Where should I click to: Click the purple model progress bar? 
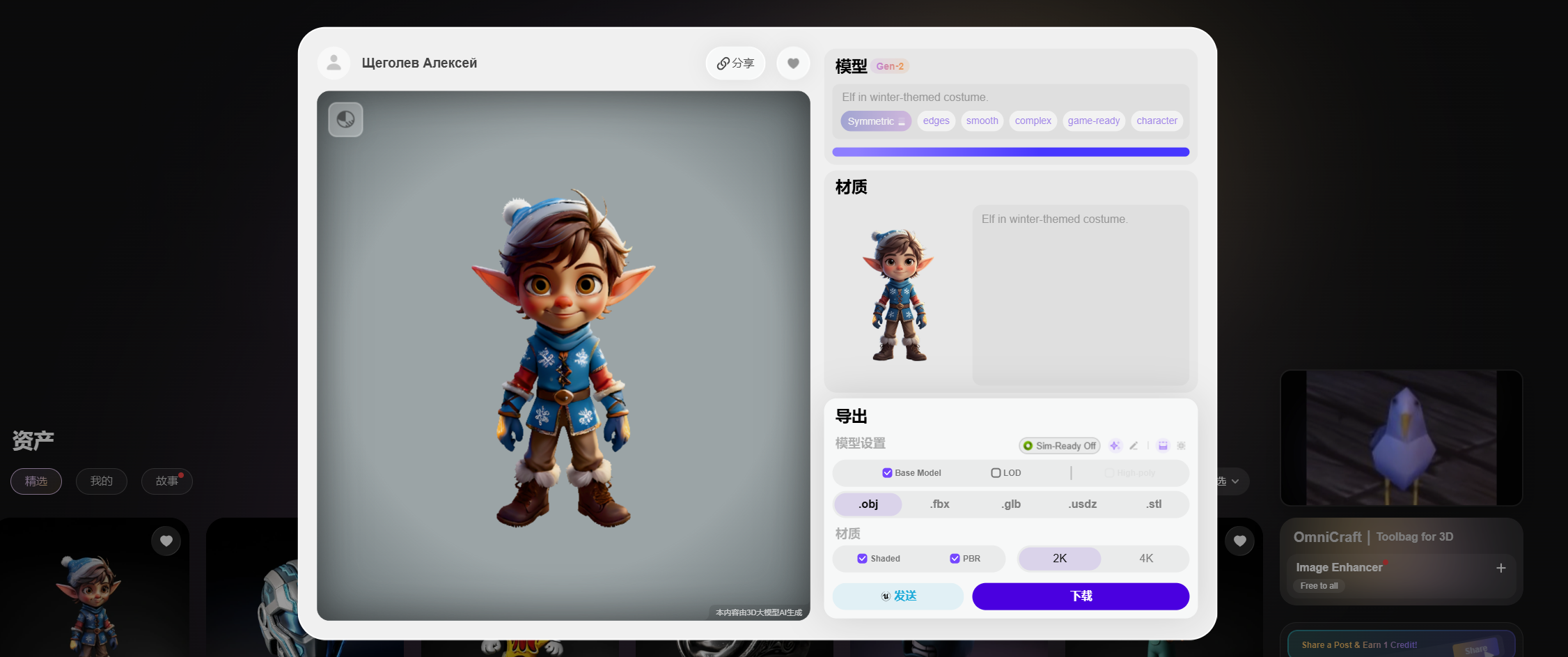(1010, 152)
